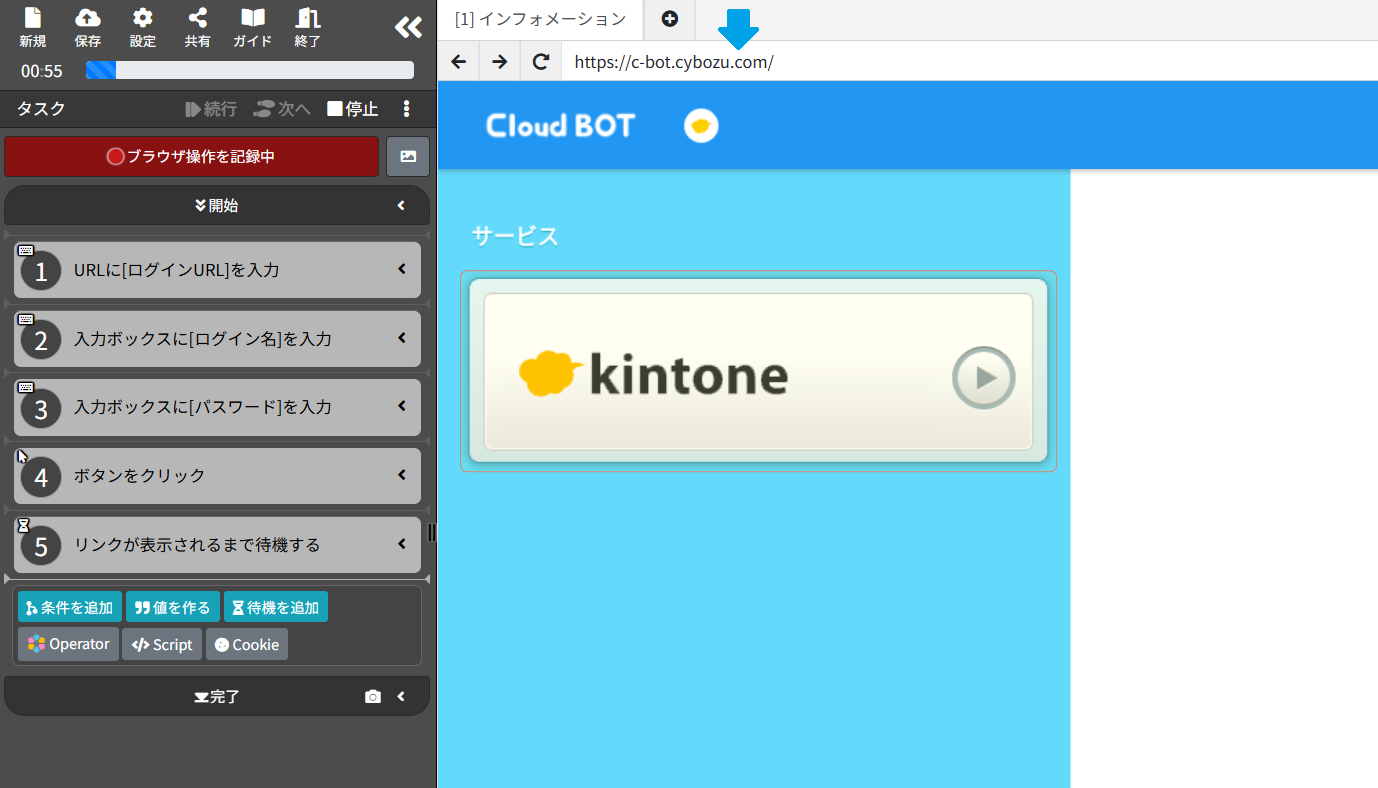Click the browser forward arrow
Image resolution: width=1378 pixels, height=788 pixels.
point(500,62)
